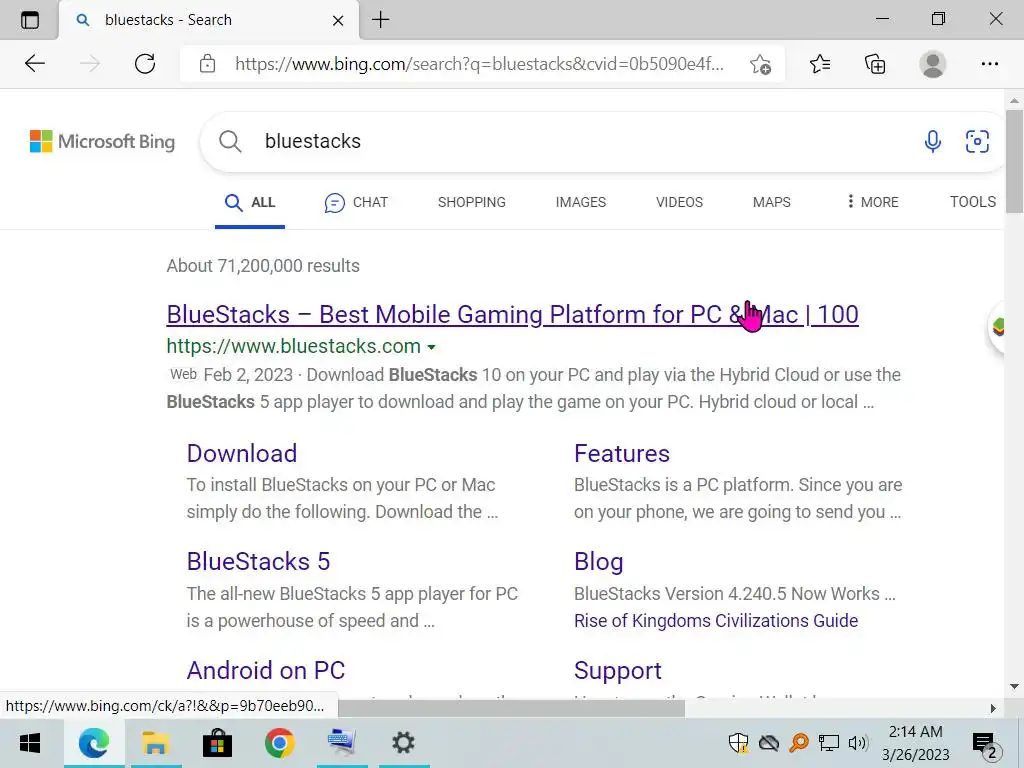Click the https://www.bluestacks.com green URL

[x=293, y=346]
